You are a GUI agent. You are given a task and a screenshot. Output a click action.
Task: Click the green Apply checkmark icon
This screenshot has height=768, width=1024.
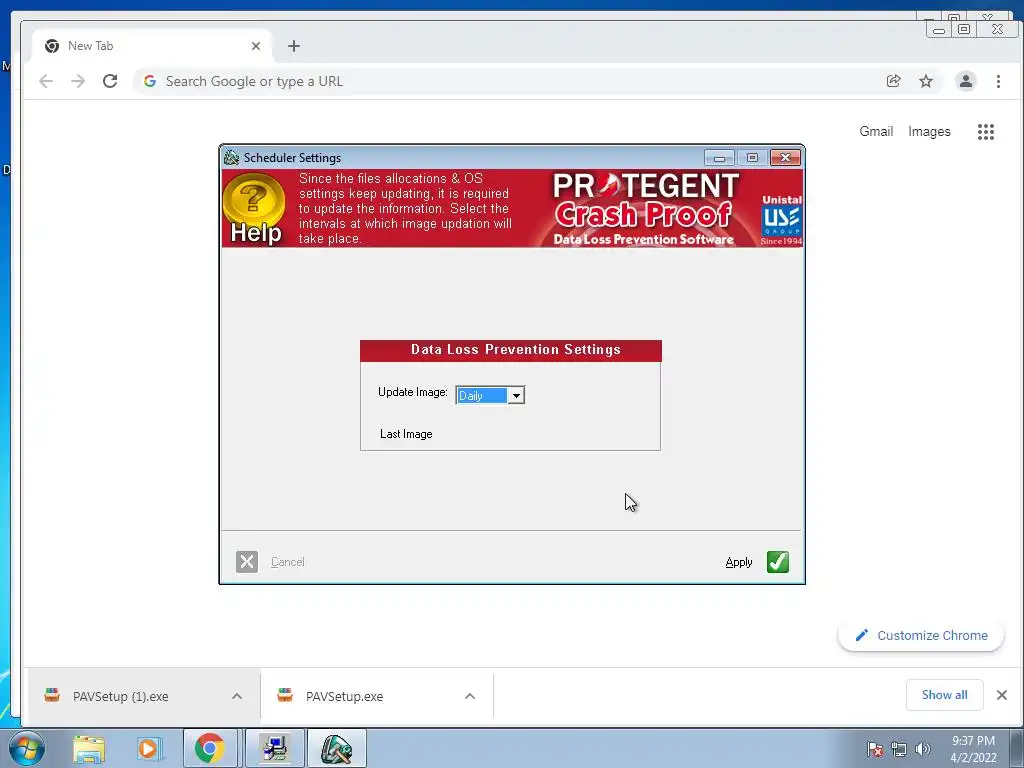777,562
